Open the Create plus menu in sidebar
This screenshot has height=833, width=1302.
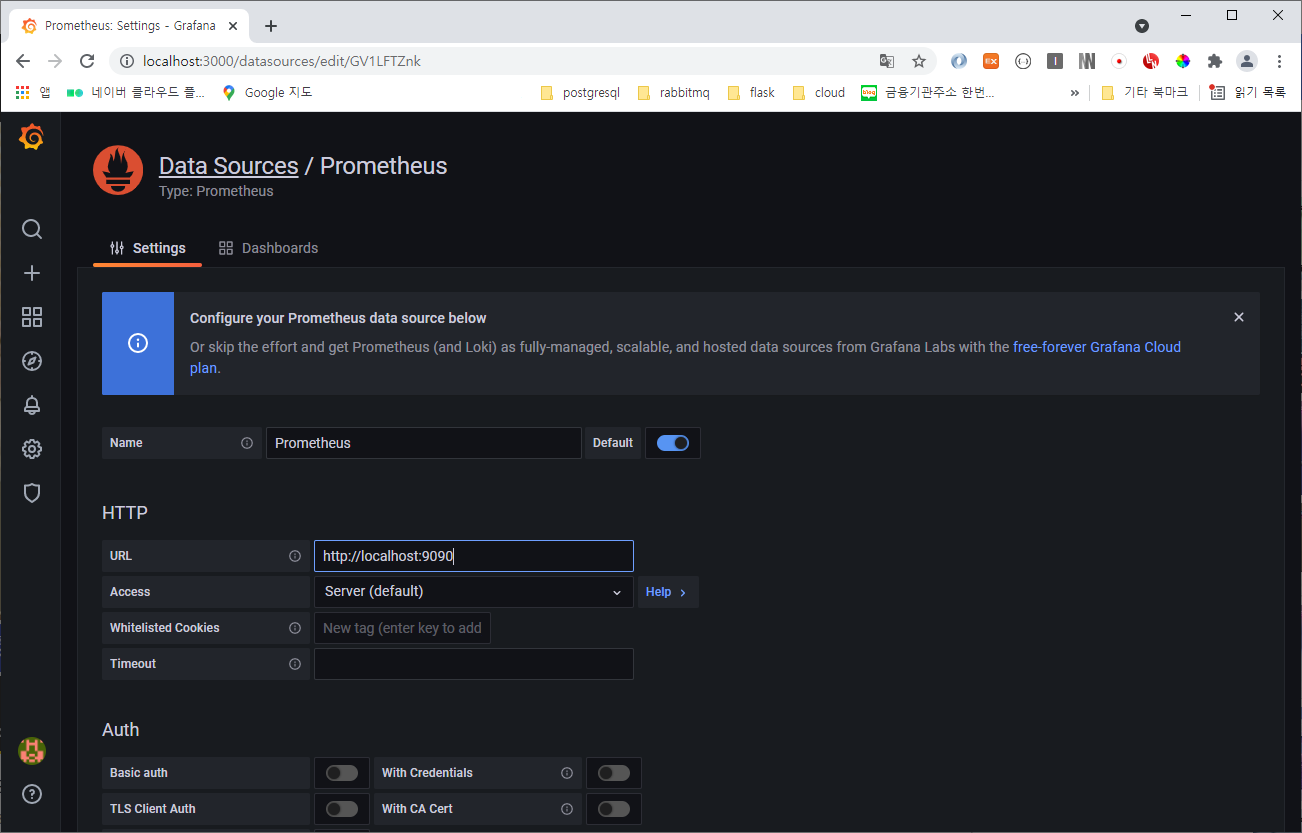click(x=32, y=273)
